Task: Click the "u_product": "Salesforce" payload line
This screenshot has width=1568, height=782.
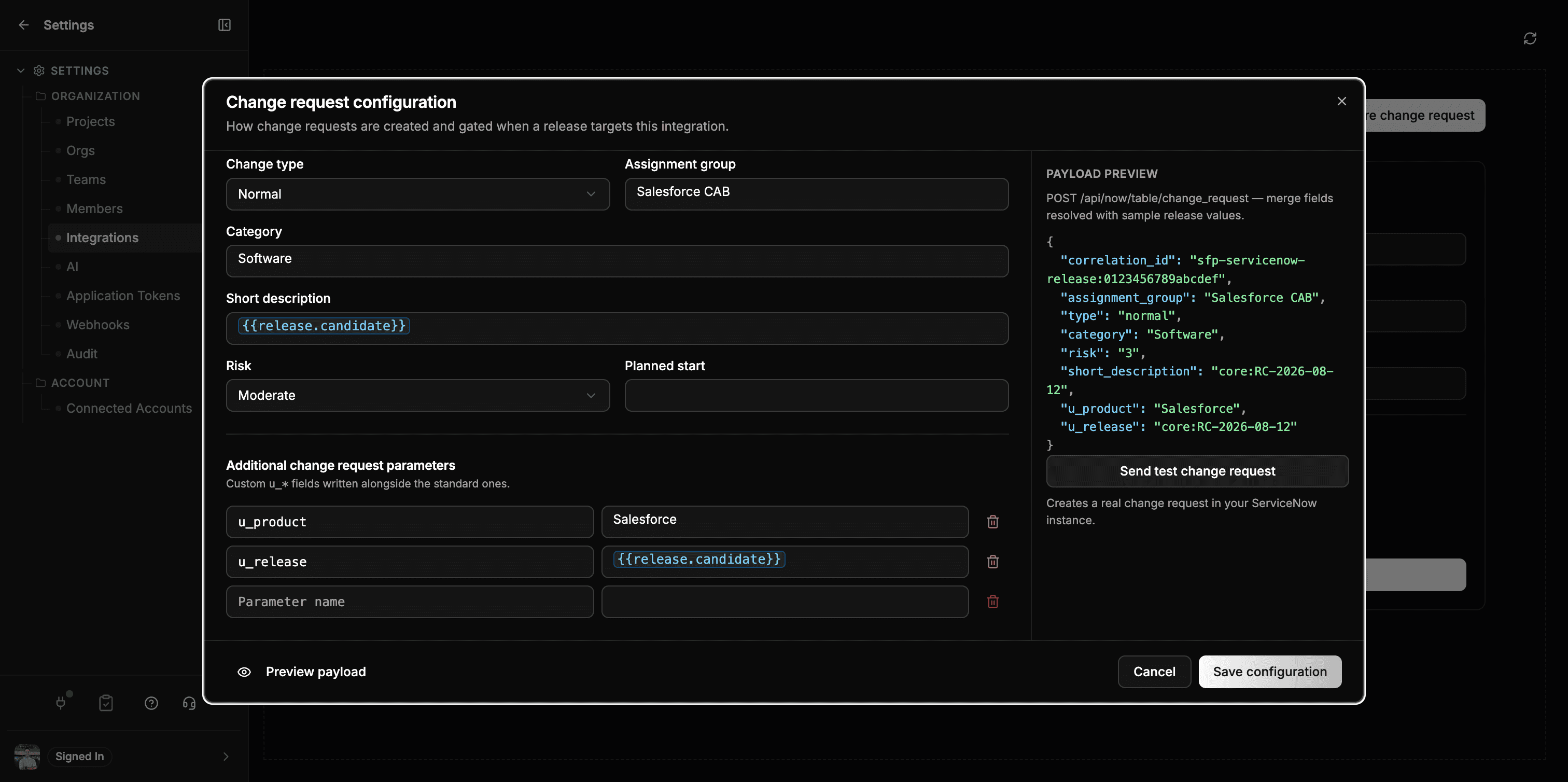Action: click(x=1153, y=409)
